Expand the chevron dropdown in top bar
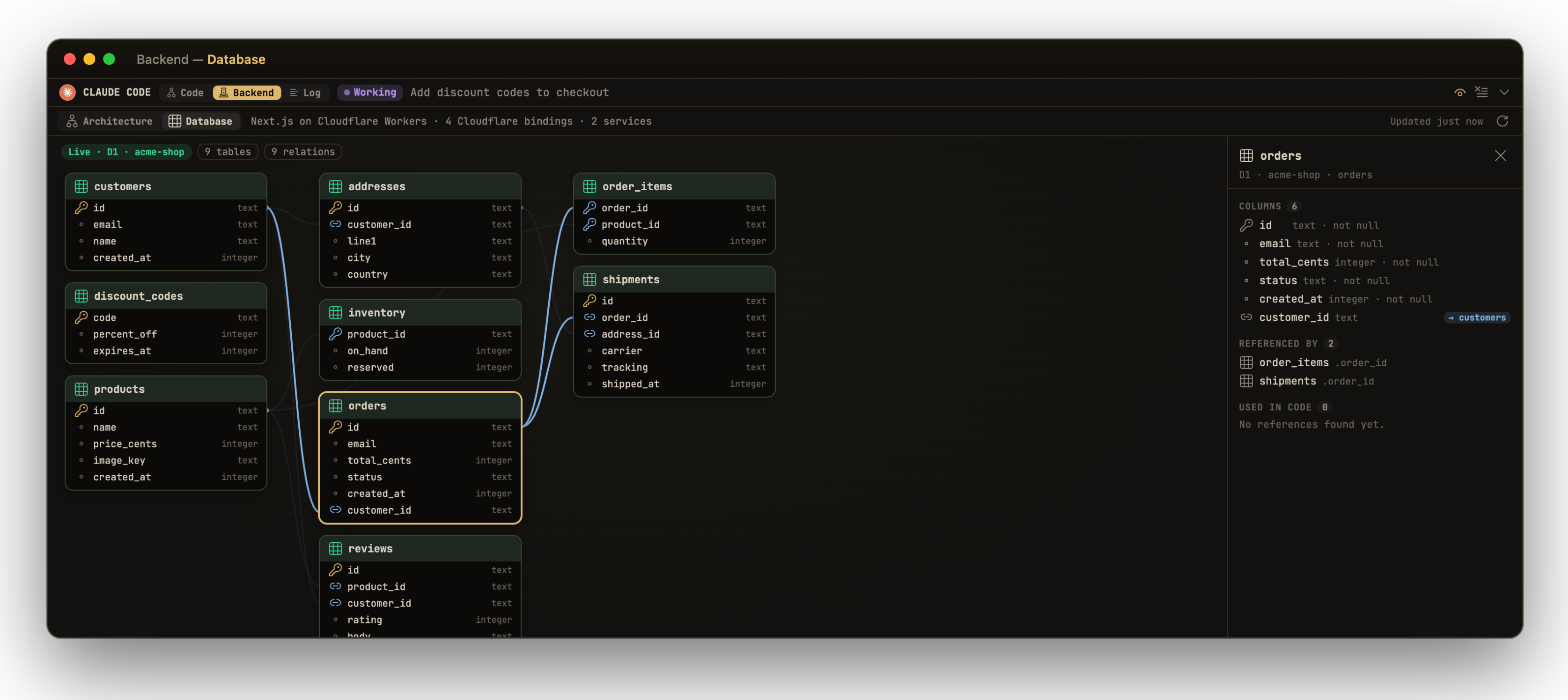 1504,92
